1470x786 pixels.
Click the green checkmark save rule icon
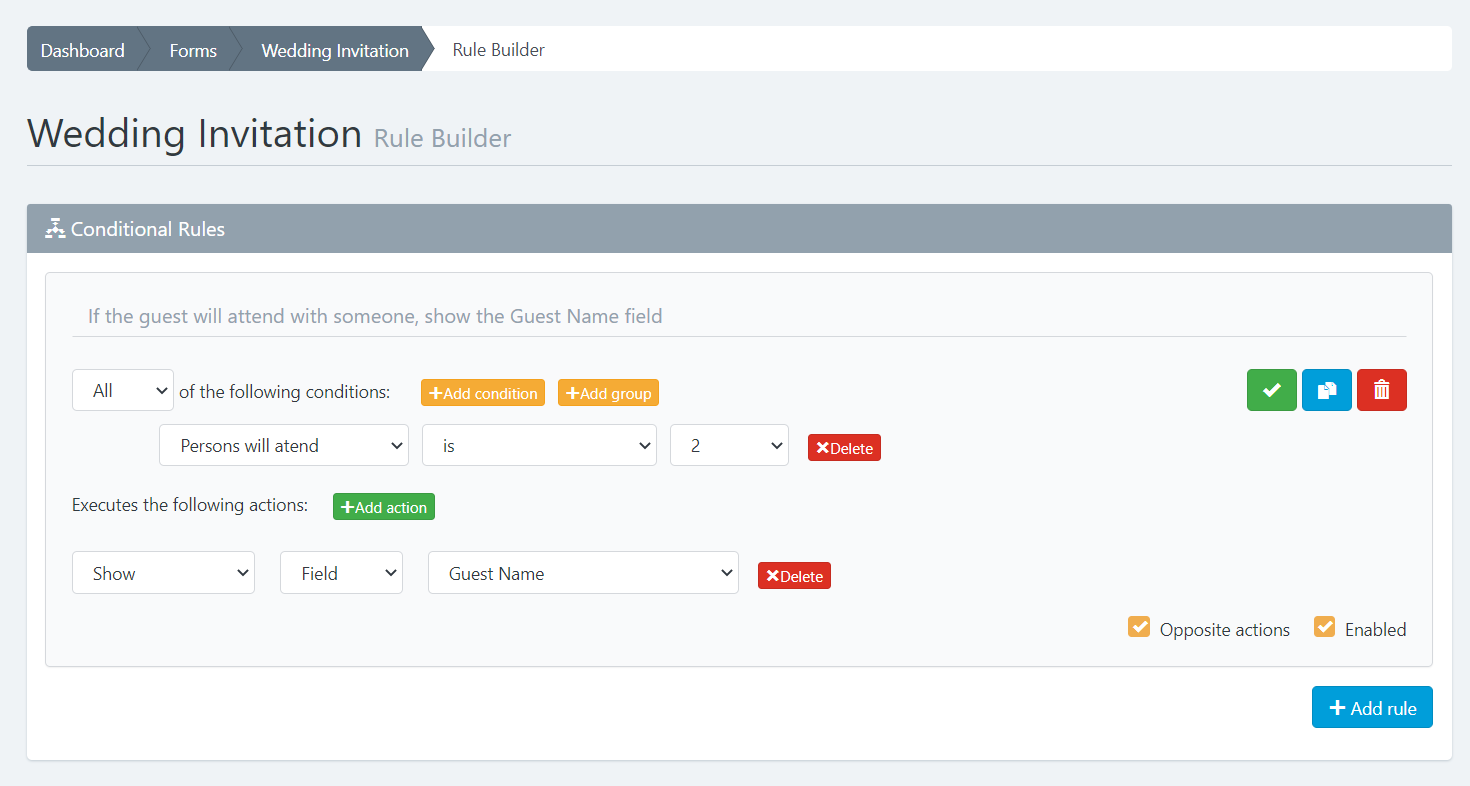click(x=1271, y=390)
